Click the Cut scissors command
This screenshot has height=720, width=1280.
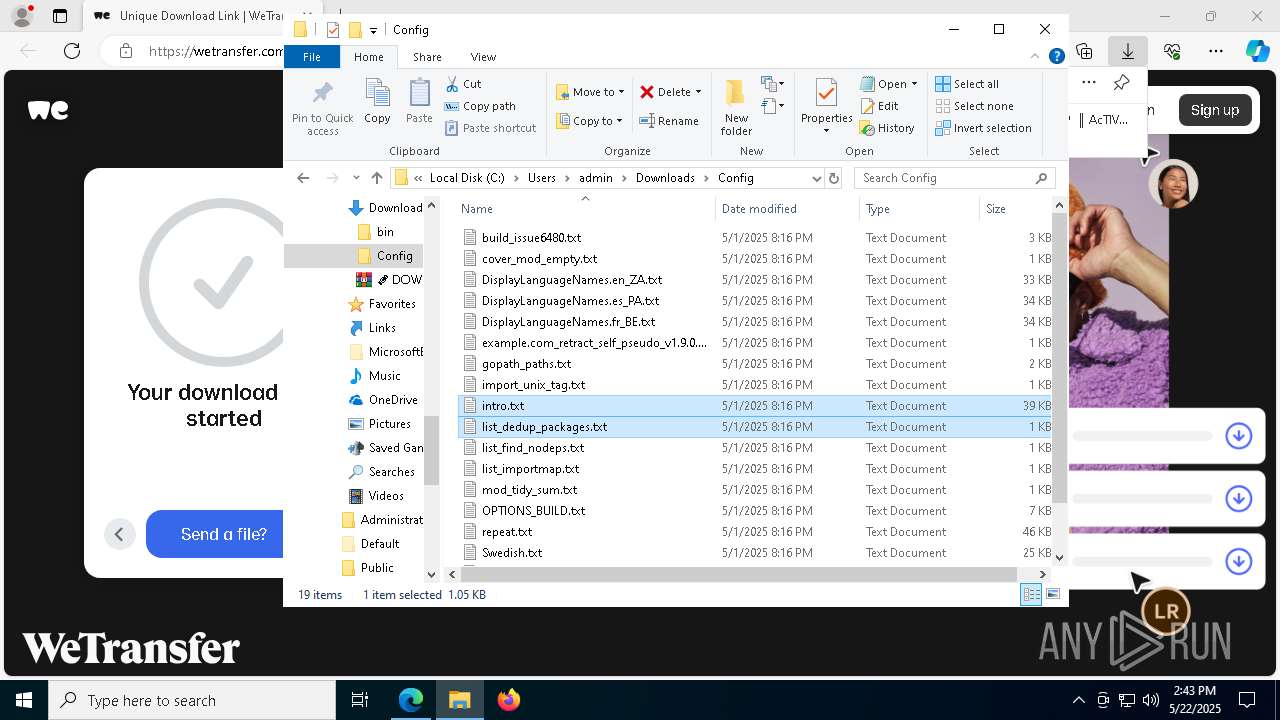(x=463, y=84)
